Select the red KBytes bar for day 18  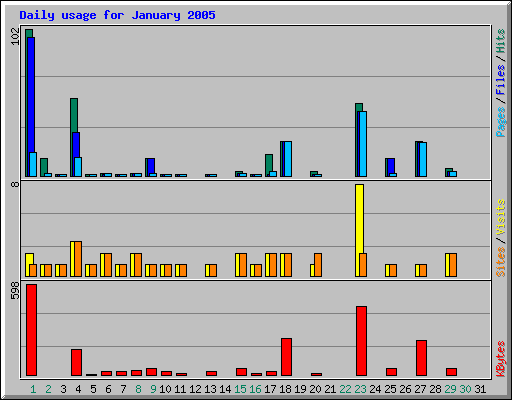point(286,357)
